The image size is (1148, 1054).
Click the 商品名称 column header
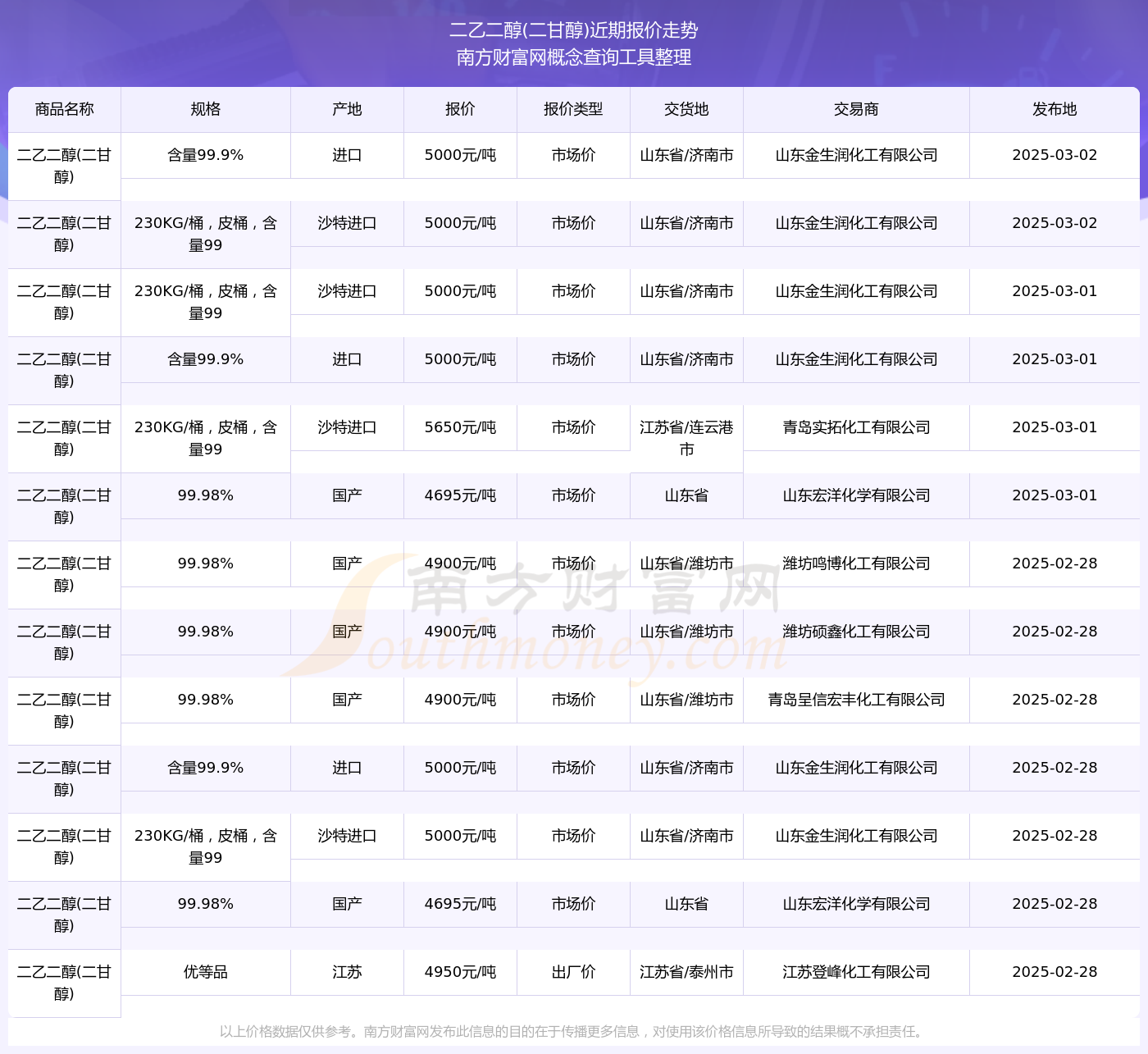pyautogui.click(x=64, y=109)
